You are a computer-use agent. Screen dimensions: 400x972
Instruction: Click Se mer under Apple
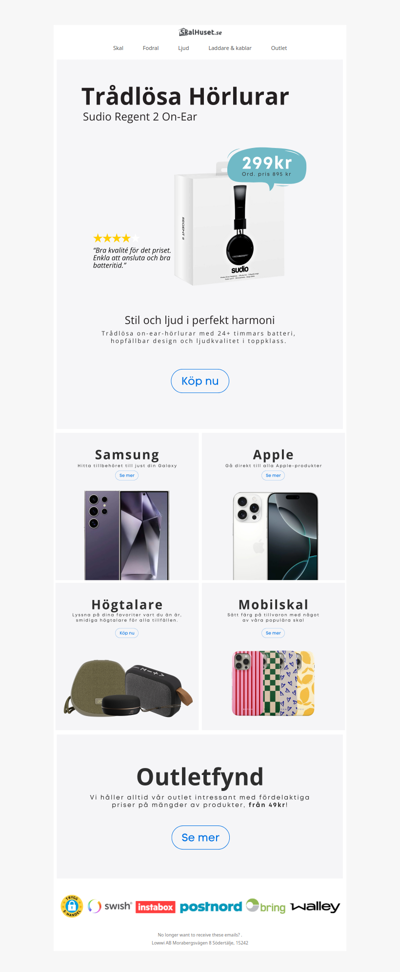pos(273,475)
